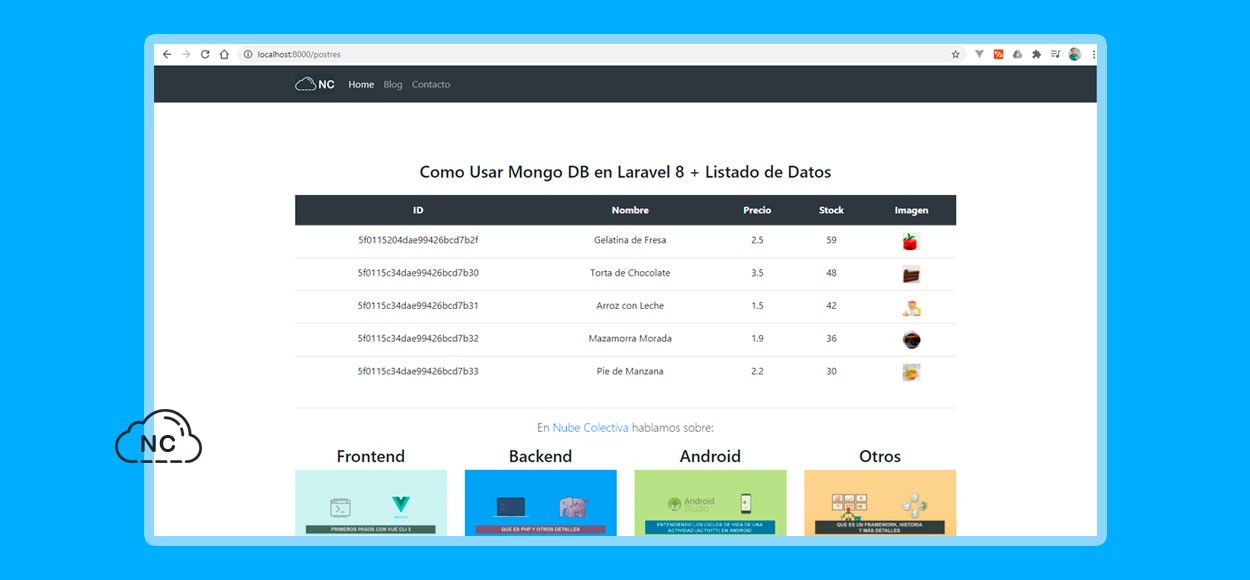The image size is (1250, 580).
Task: Click the Otros section heading
Action: [x=880, y=456]
